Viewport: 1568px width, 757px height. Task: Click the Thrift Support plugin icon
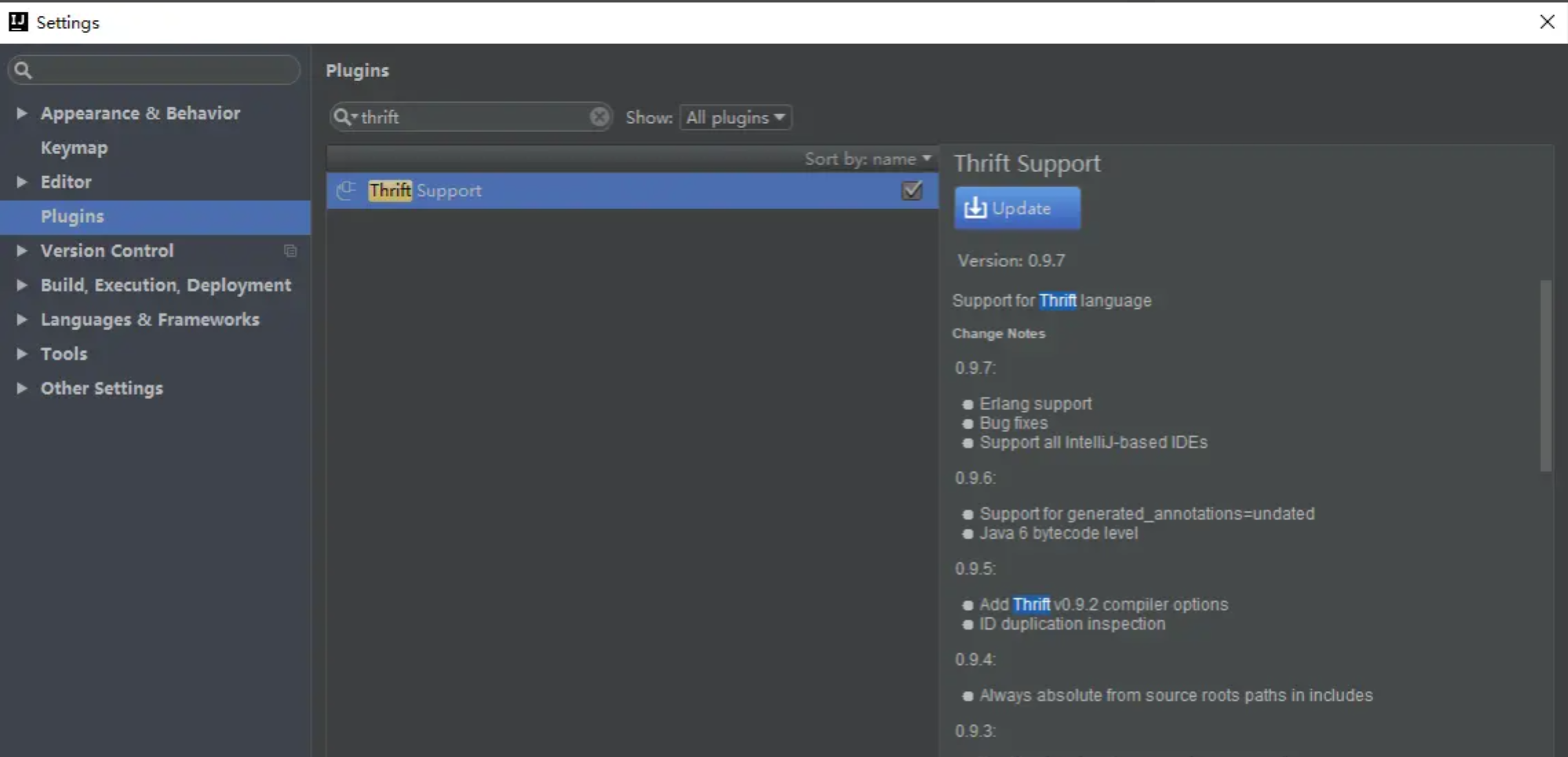pos(346,191)
